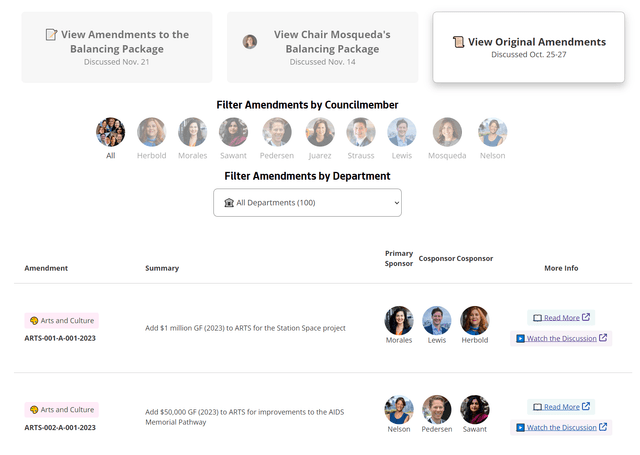Watch the Discussion for the Station Space amendment
Image resolution: width=640 pixels, height=455 pixels.
click(561, 338)
